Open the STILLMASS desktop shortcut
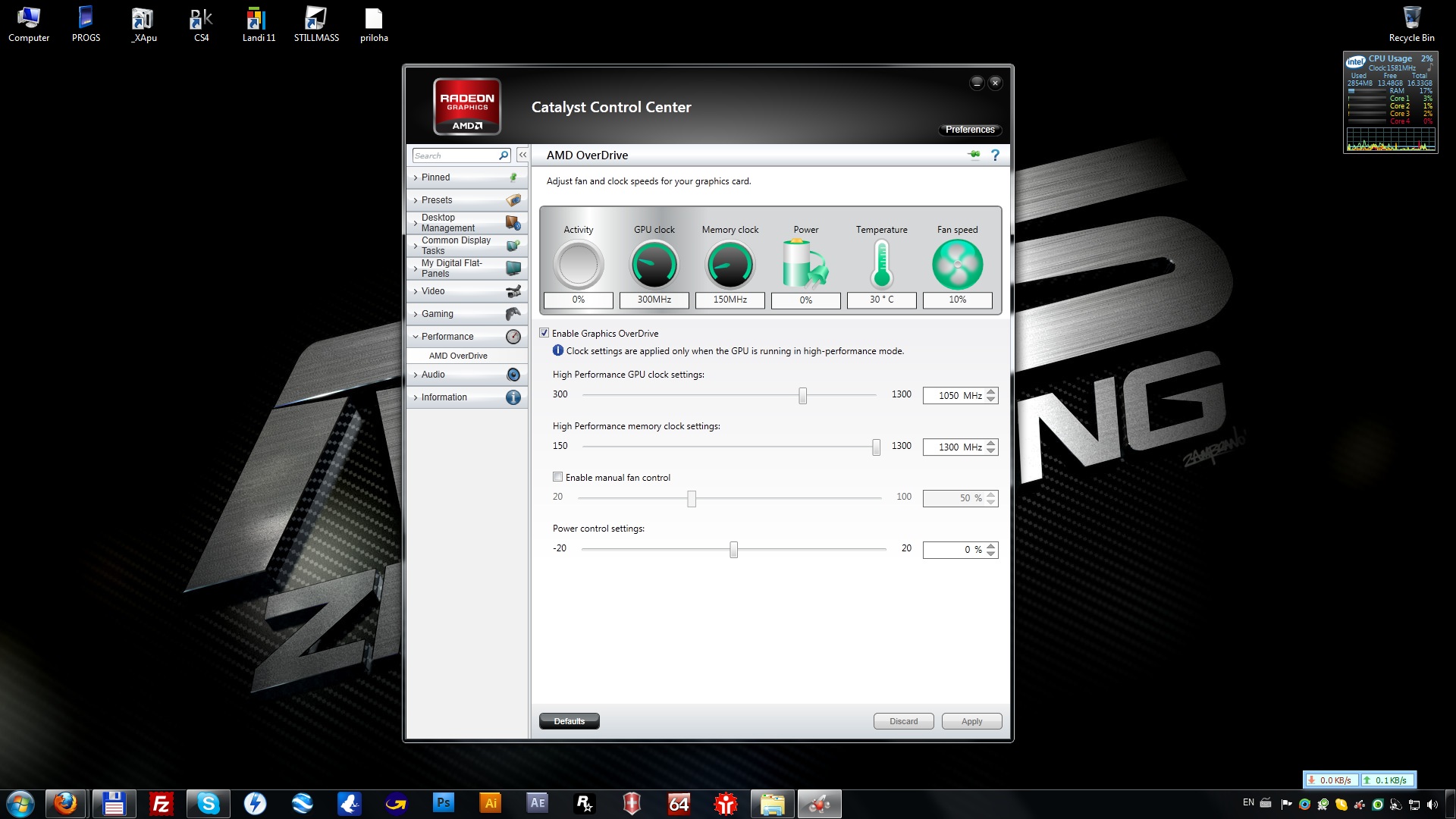The height and width of the screenshot is (819, 1456). (x=316, y=24)
